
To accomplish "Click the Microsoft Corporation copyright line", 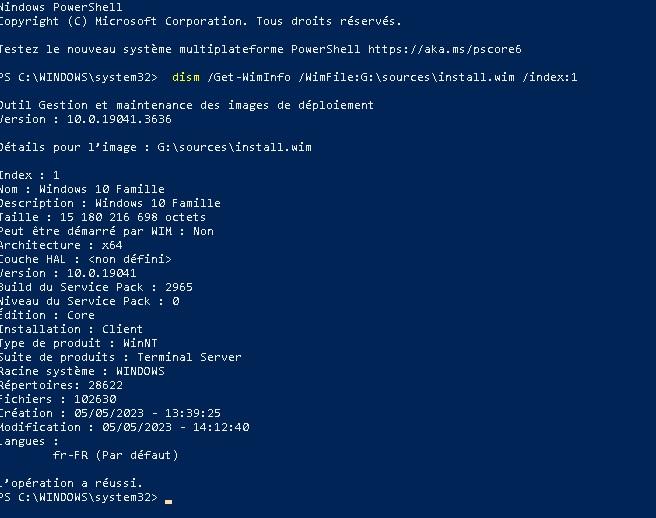I will 200,21.
